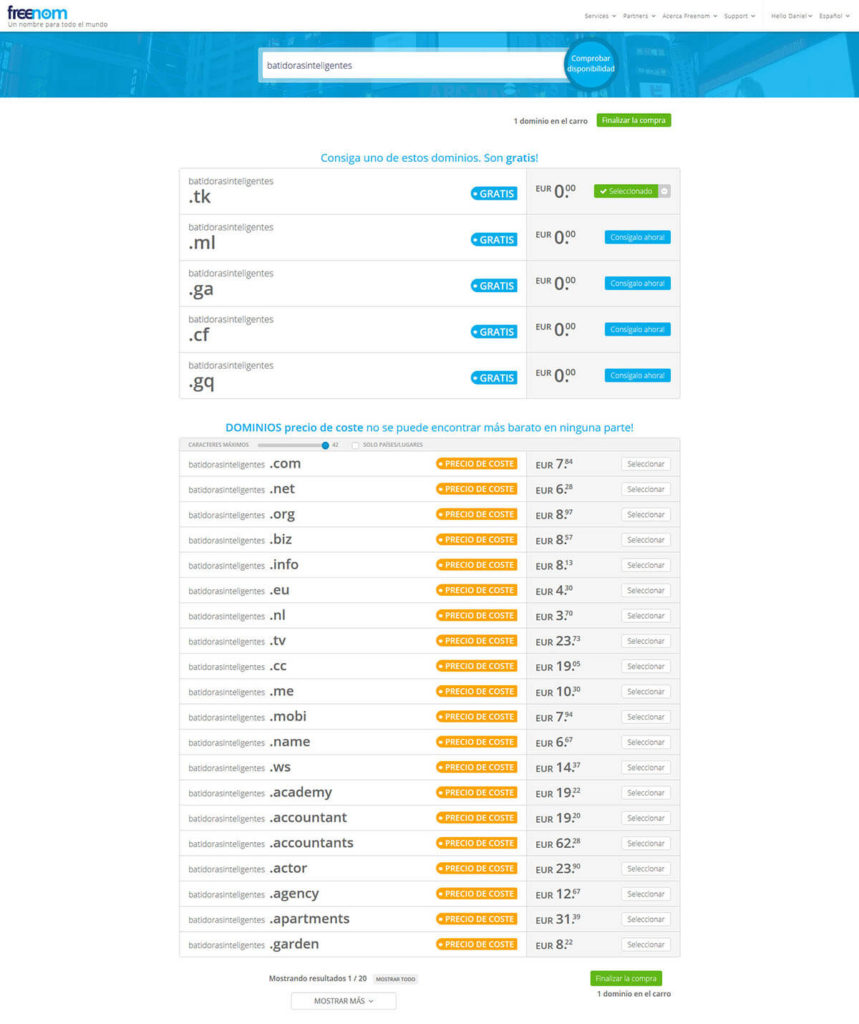Toggle the Seleccionado state for .tk domain
Screen dimensions: 859x1024
(626, 191)
